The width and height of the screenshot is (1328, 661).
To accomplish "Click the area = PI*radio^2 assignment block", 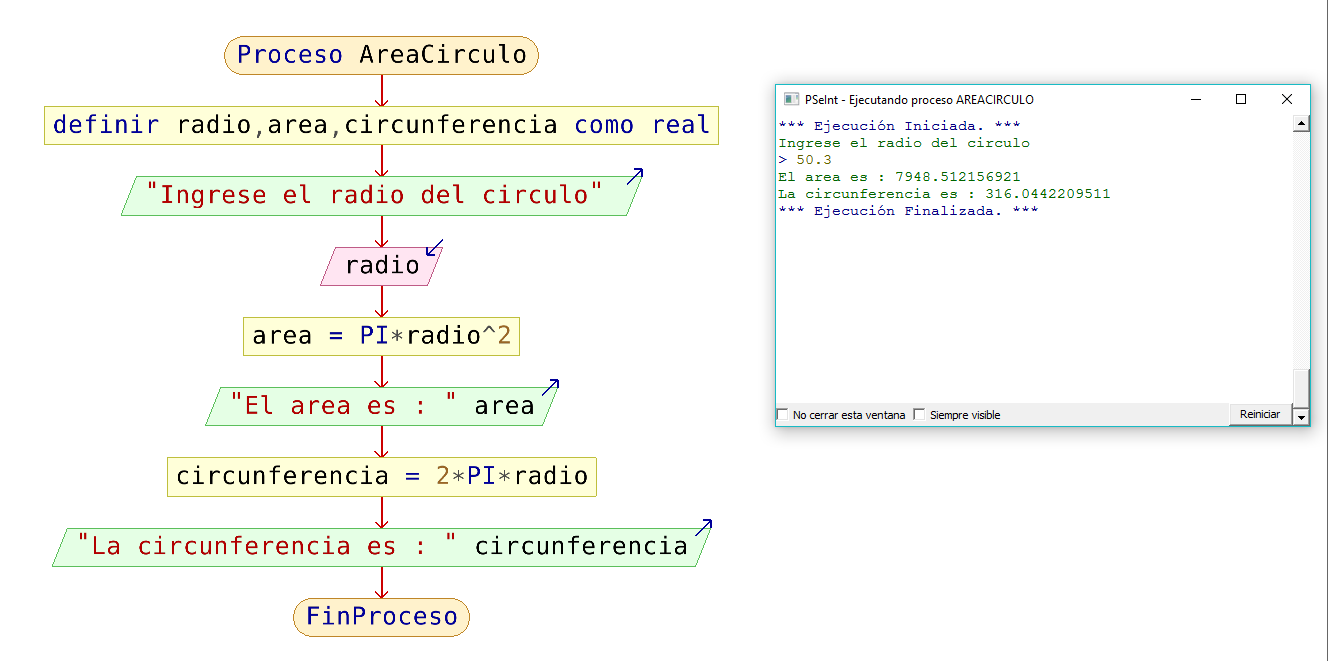I will (x=381, y=335).
